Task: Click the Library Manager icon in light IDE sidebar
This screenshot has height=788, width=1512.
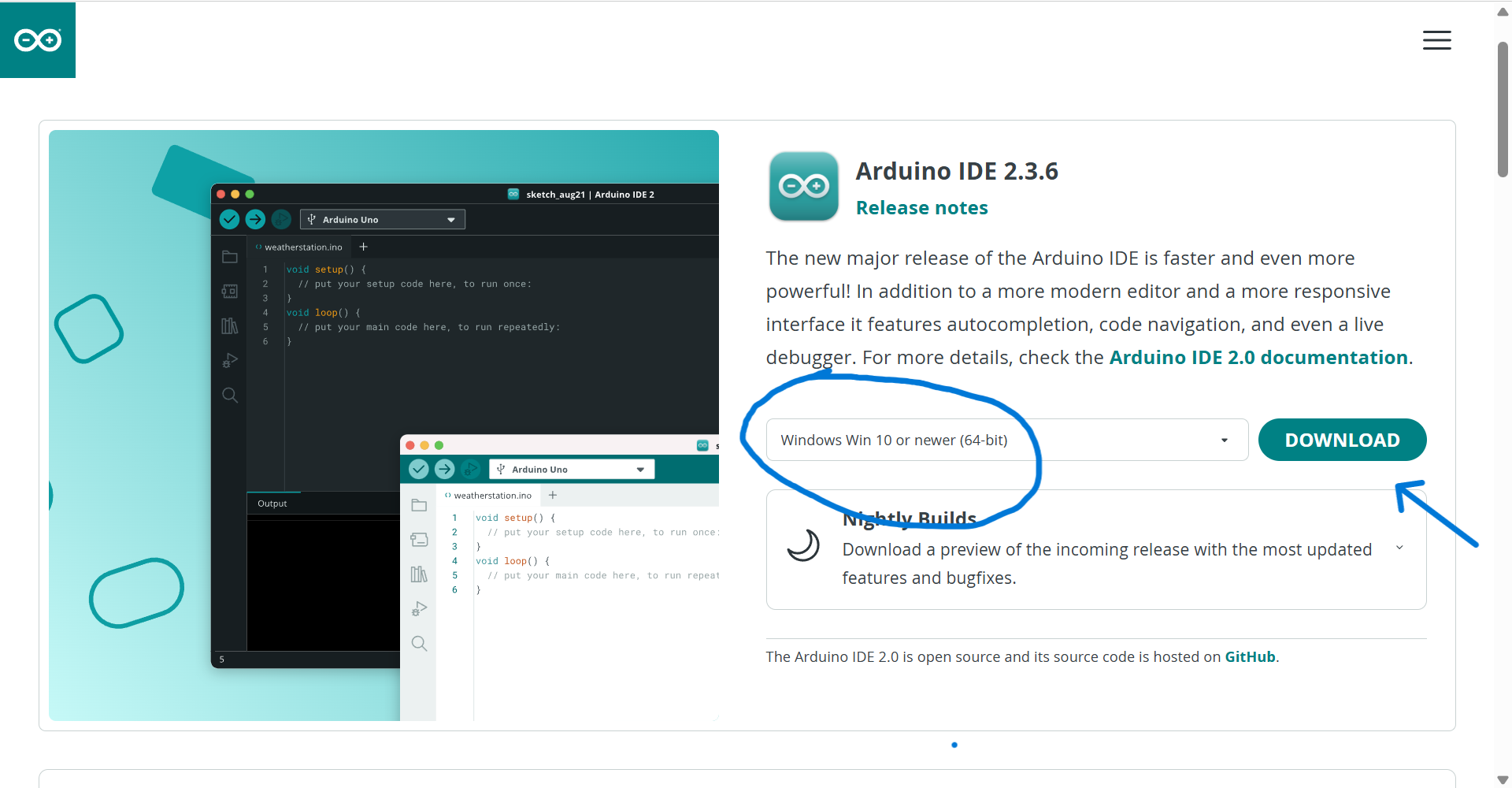Action: (419, 574)
